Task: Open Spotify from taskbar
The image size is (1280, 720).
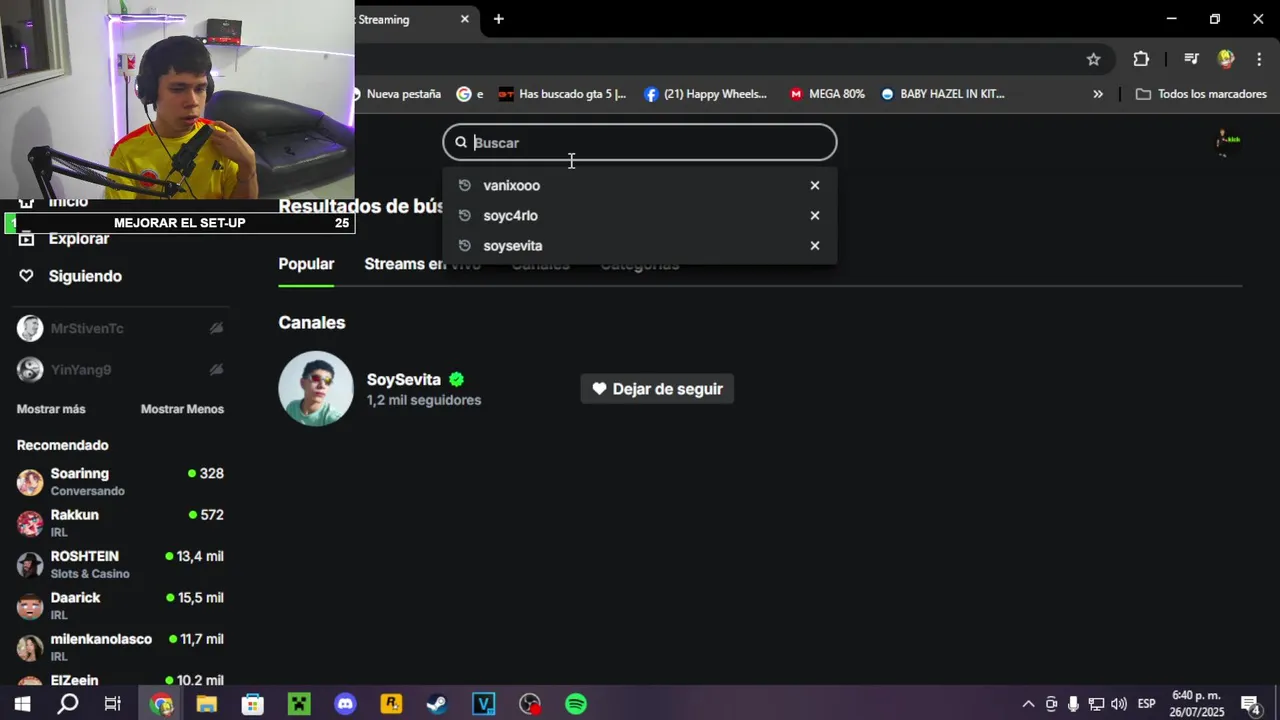Action: click(x=576, y=704)
